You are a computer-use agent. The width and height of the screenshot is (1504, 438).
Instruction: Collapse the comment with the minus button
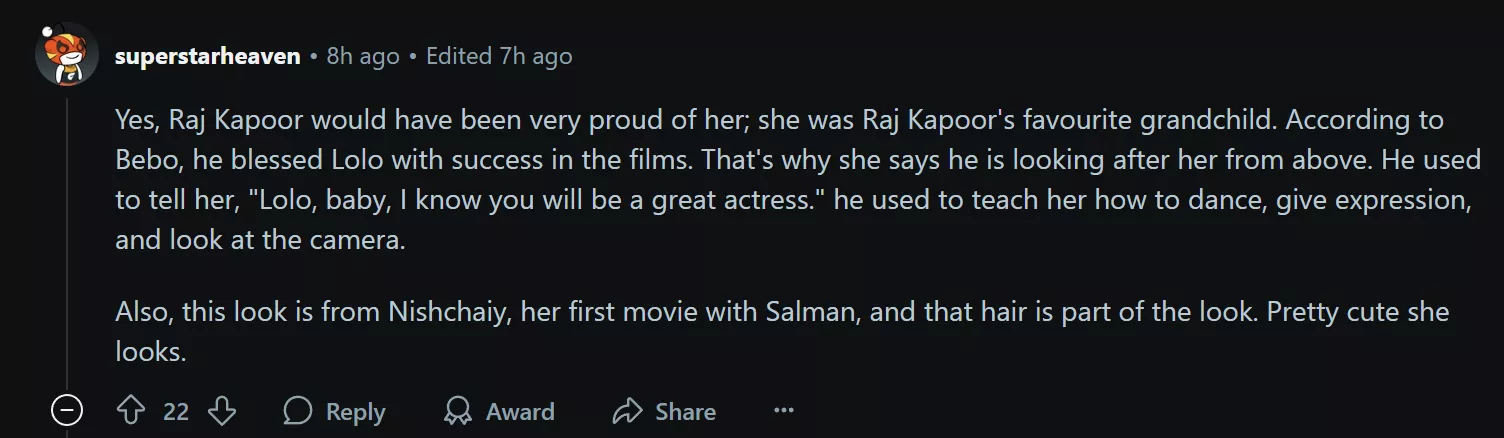67,411
